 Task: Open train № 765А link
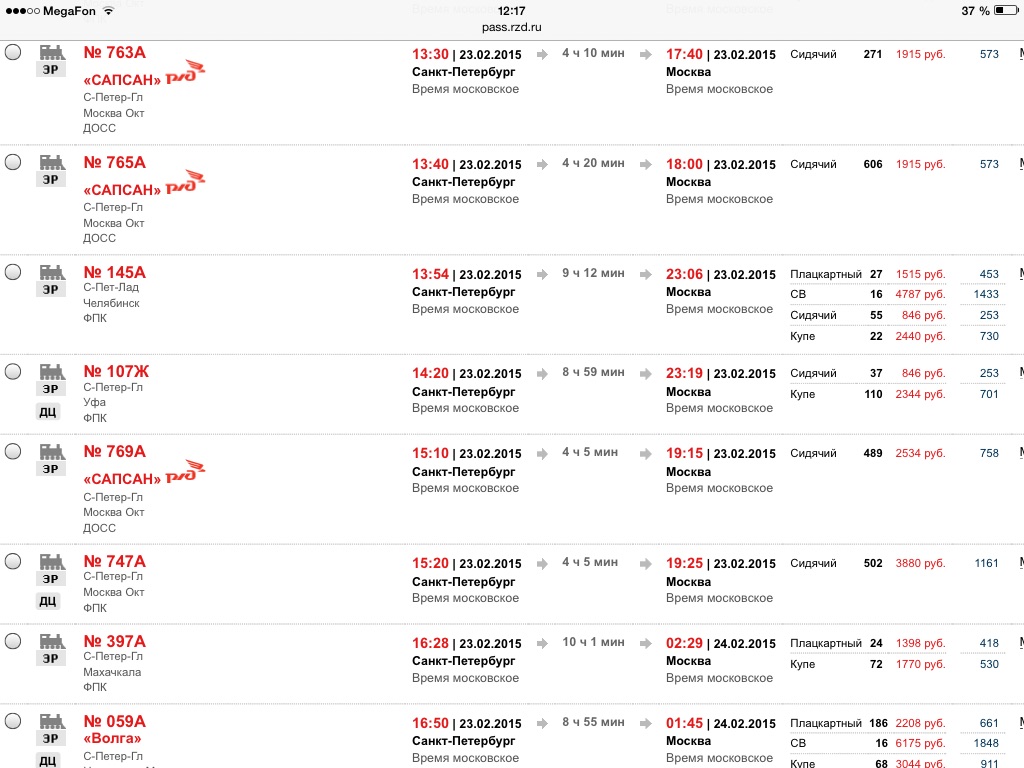coord(114,163)
